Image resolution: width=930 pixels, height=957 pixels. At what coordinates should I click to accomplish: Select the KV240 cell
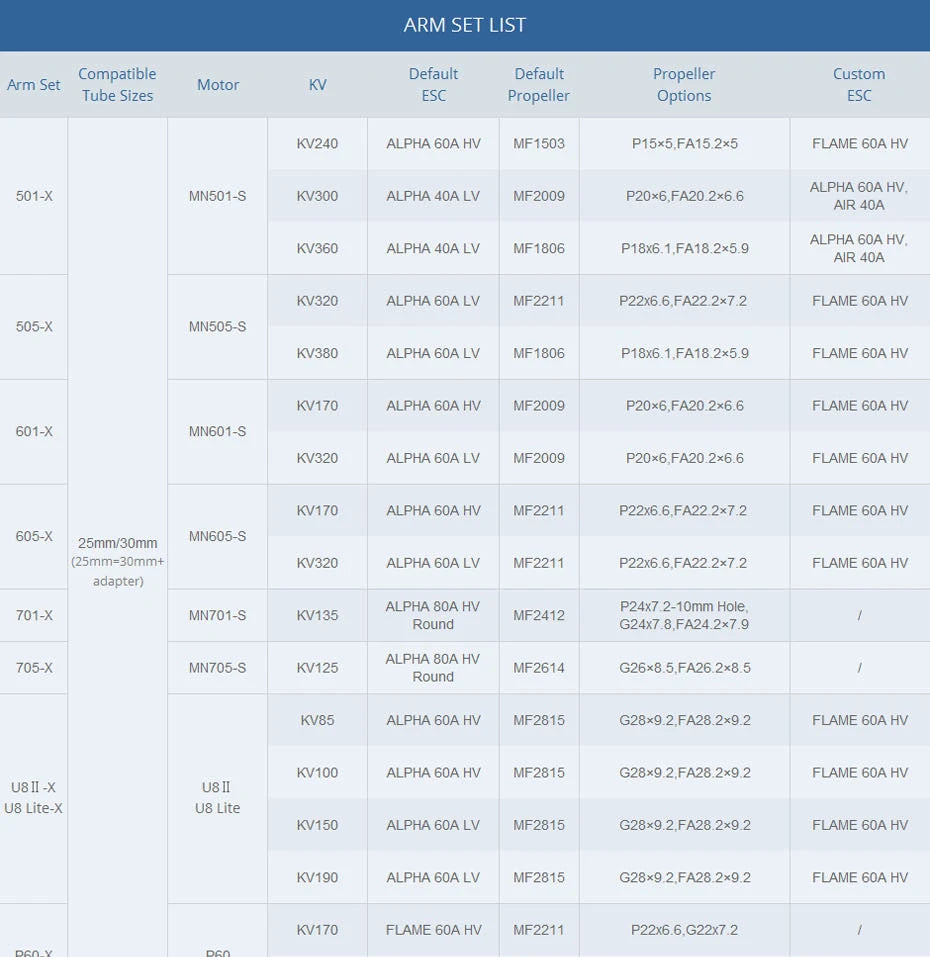(x=317, y=144)
